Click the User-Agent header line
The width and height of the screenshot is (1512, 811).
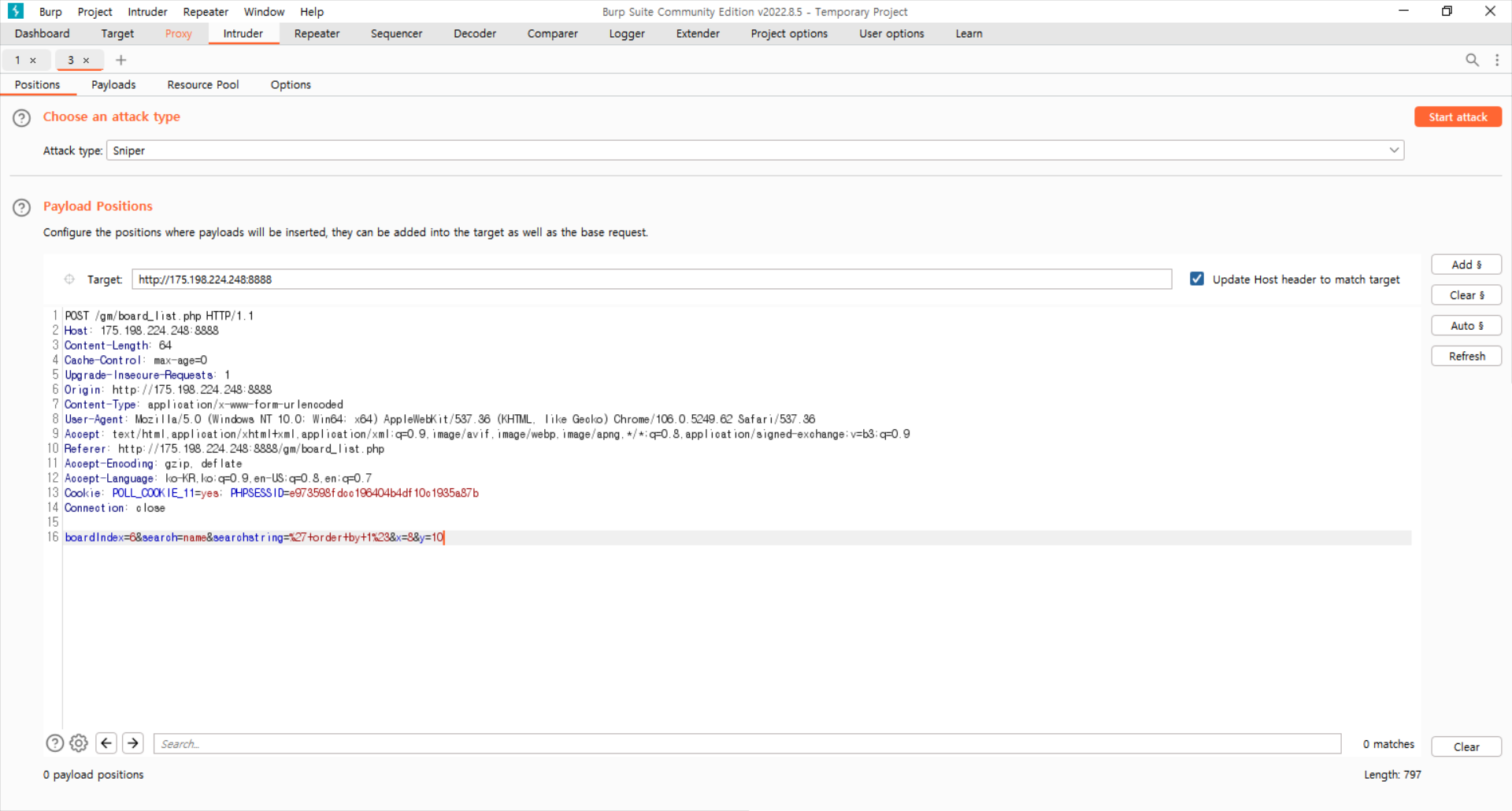click(x=439, y=420)
